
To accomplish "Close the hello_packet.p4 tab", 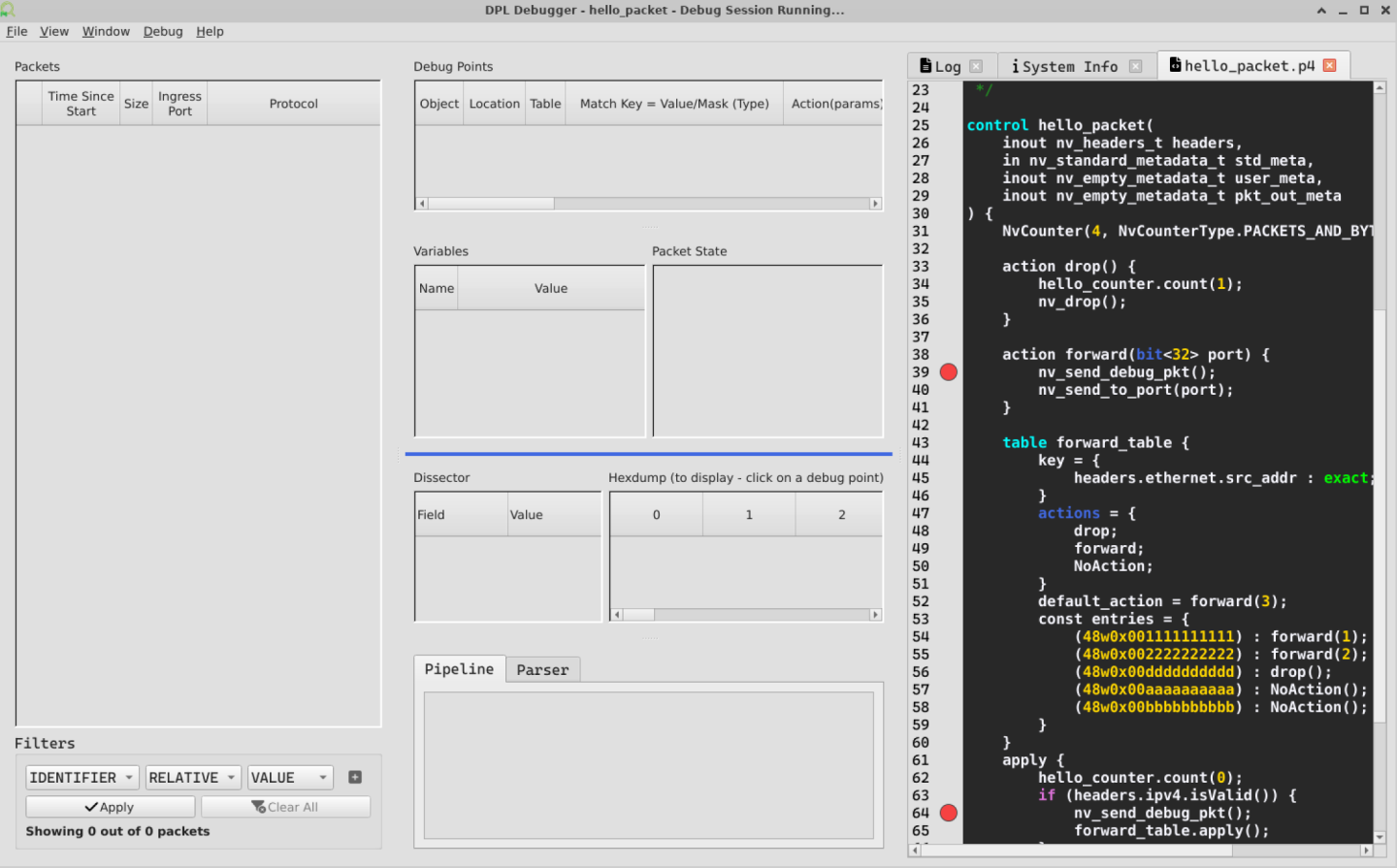I will point(1329,65).
